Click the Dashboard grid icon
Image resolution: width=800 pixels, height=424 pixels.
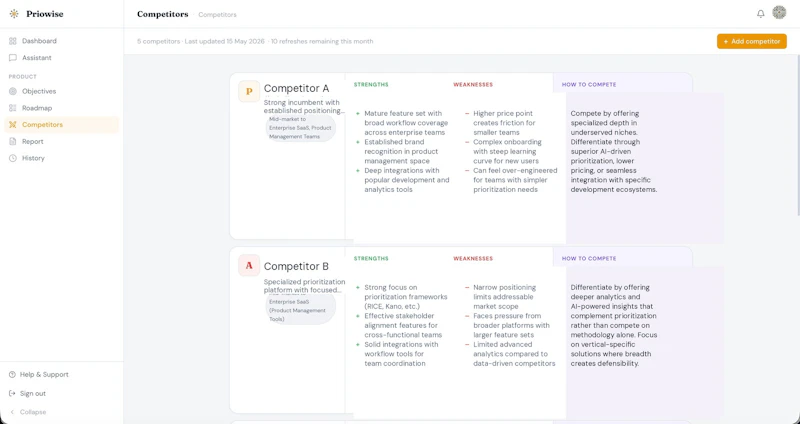point(13,41)
